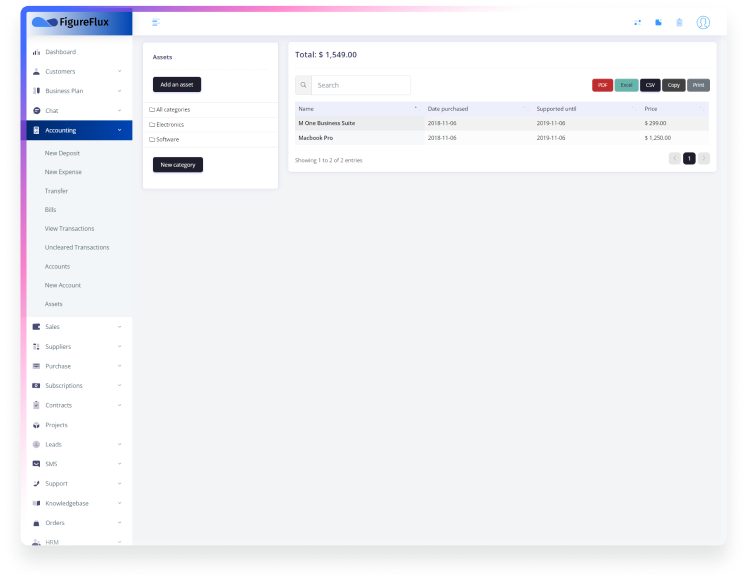Click the magnifier icon beside Search
This screenshot has width=747, height=580.
click(x=304, y=86)
